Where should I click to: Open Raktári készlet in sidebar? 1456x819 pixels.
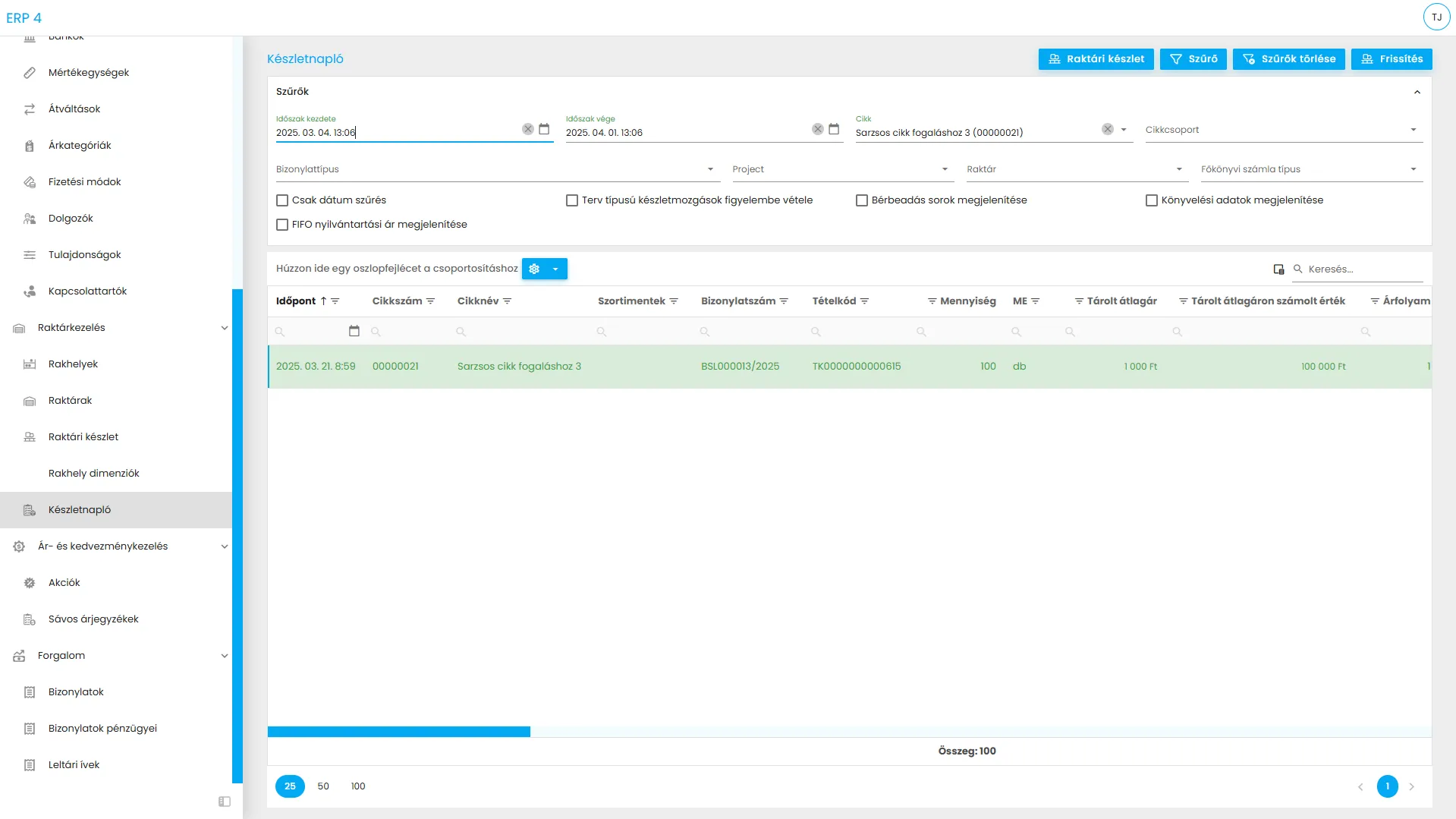[83, 437]
